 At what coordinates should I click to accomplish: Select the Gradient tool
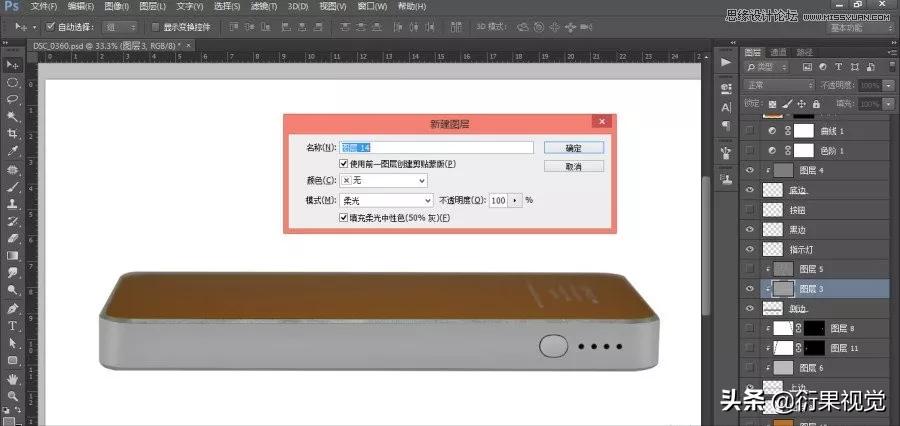tap(12, 255)
